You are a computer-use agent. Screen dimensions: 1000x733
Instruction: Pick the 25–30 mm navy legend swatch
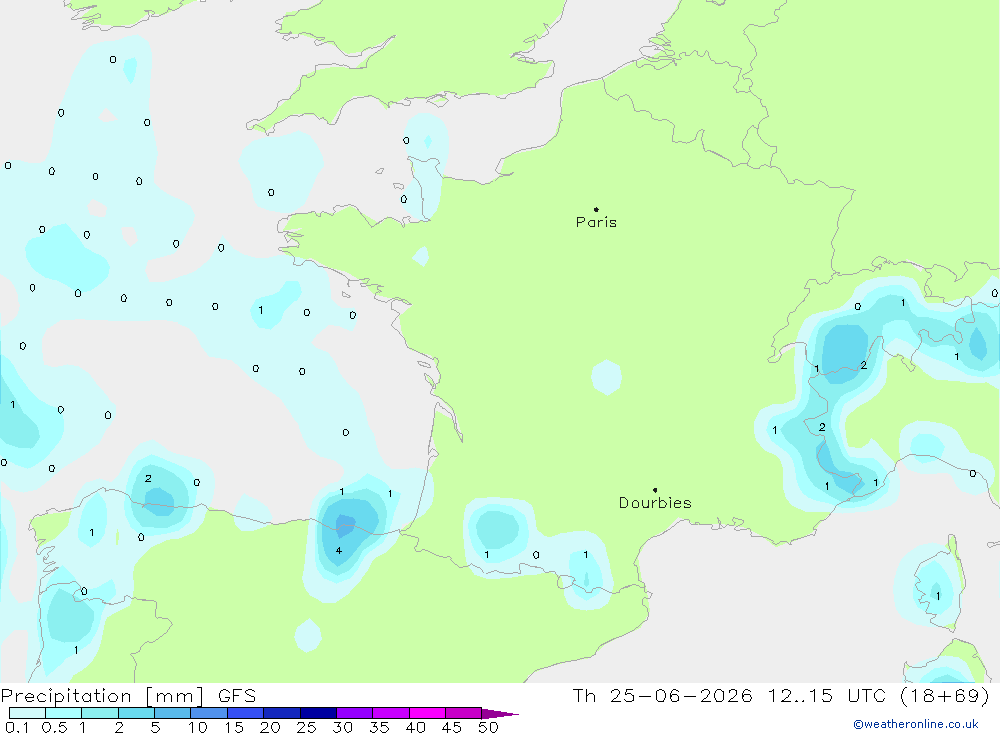(318, 713)
